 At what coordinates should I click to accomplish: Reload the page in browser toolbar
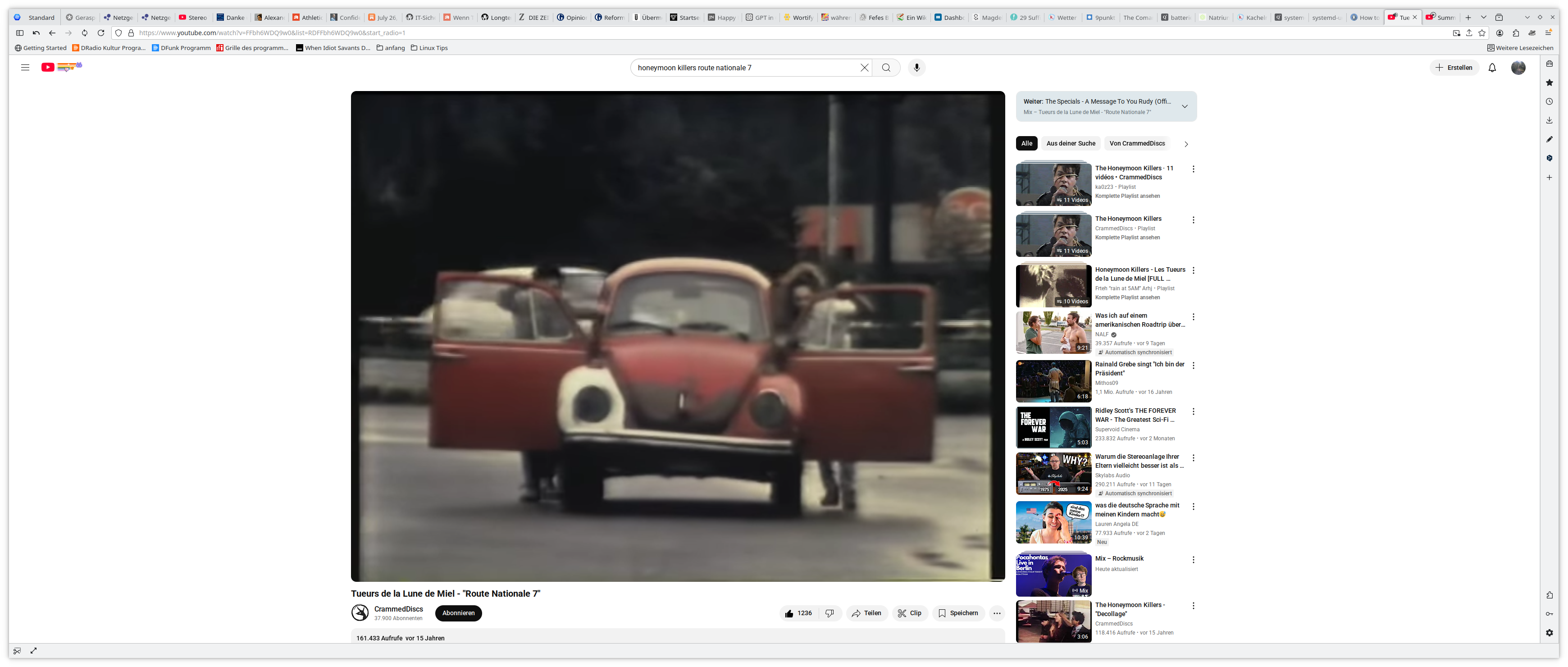[x=101, y=33]
